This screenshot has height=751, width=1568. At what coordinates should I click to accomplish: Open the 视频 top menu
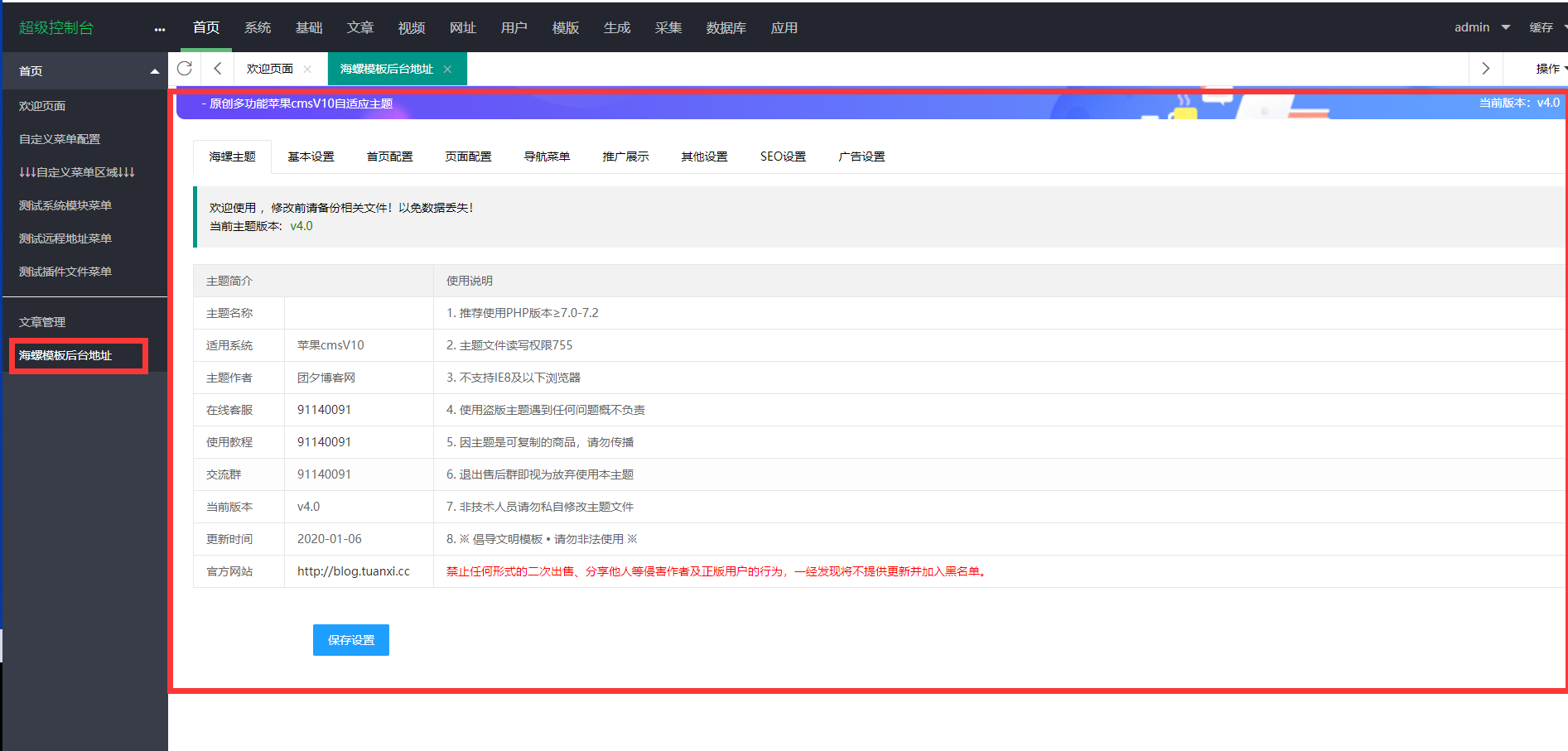412,27
